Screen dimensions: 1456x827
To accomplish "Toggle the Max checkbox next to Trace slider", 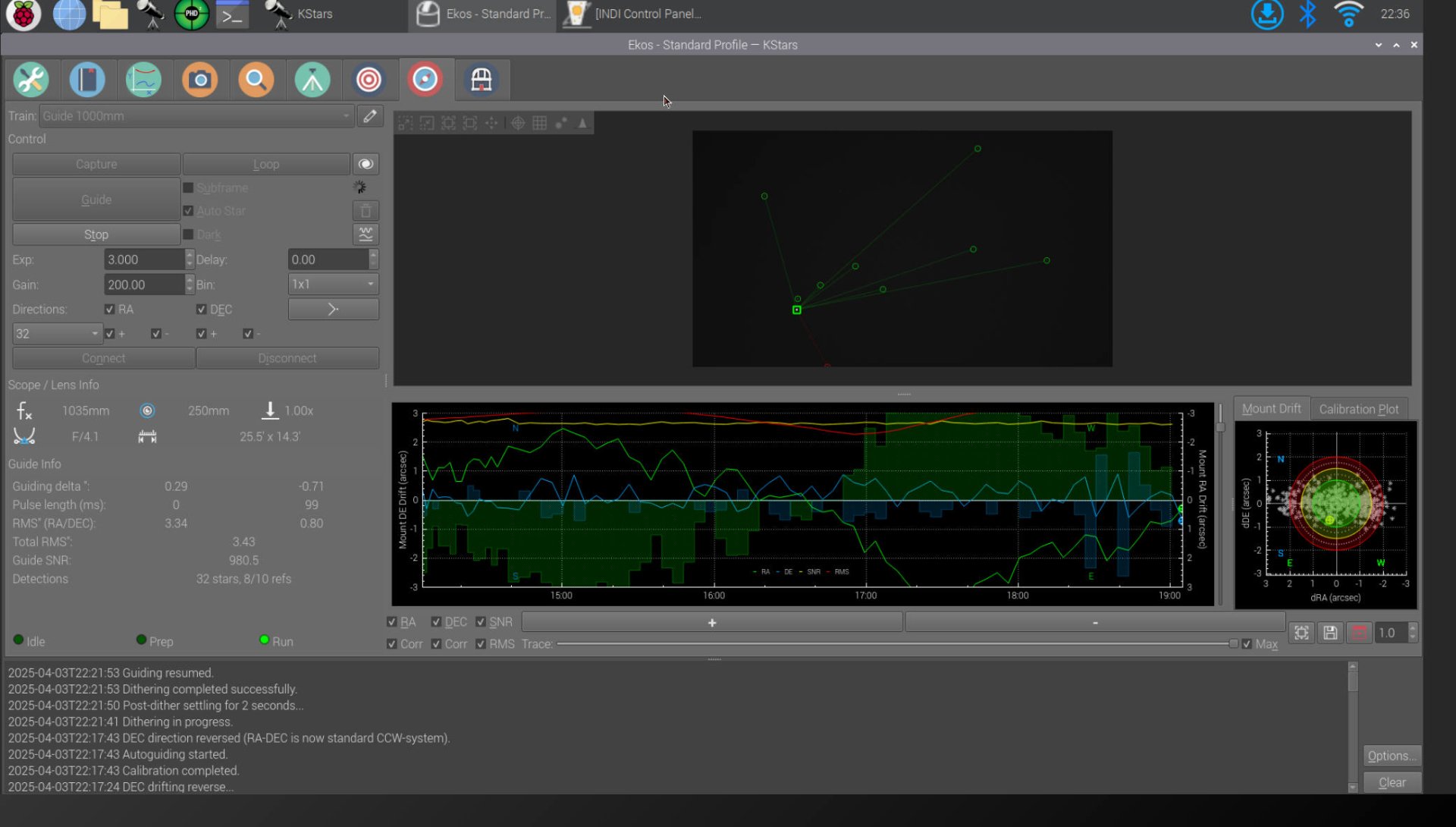I will [x=1247, y=644].
